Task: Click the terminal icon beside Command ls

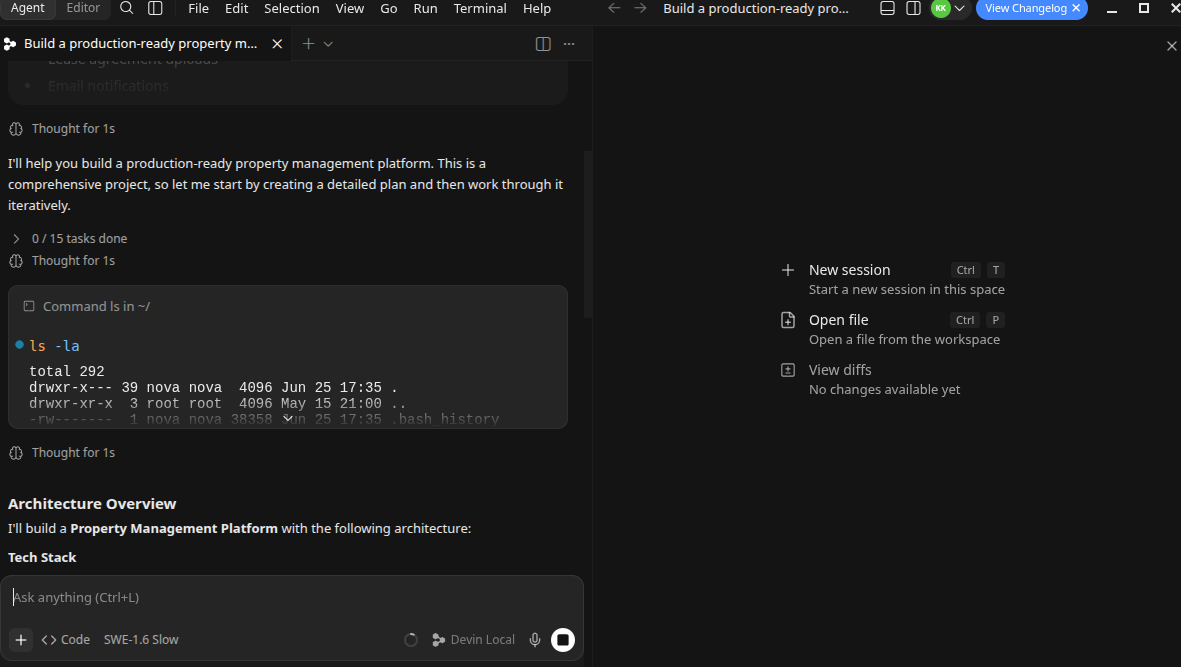Action: click(29, 306)
